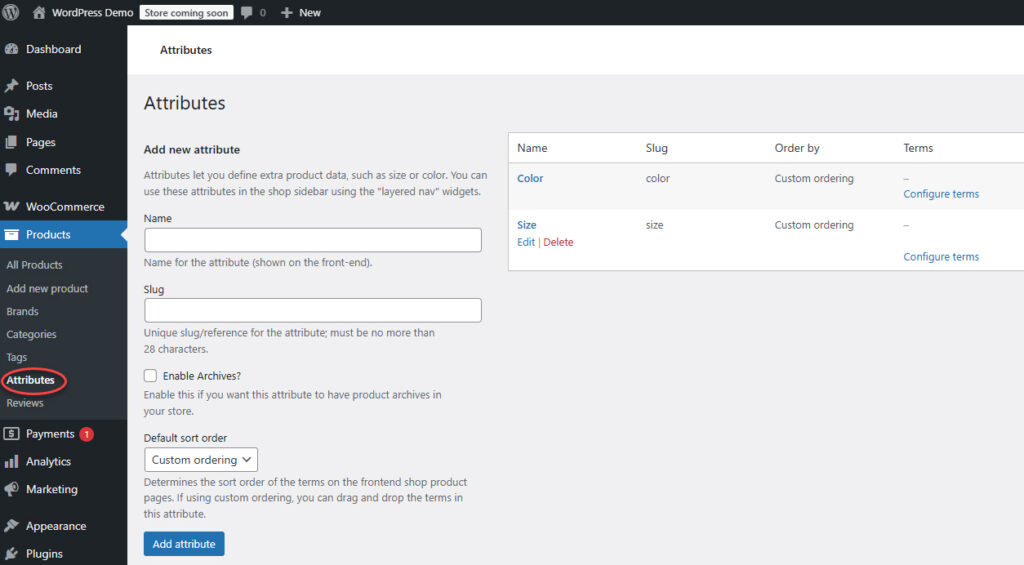Image resolution: width=1024 pixels, height=565 pixels.
Task: Click the Dashboard gauge icon
Action: coord(11,49)
